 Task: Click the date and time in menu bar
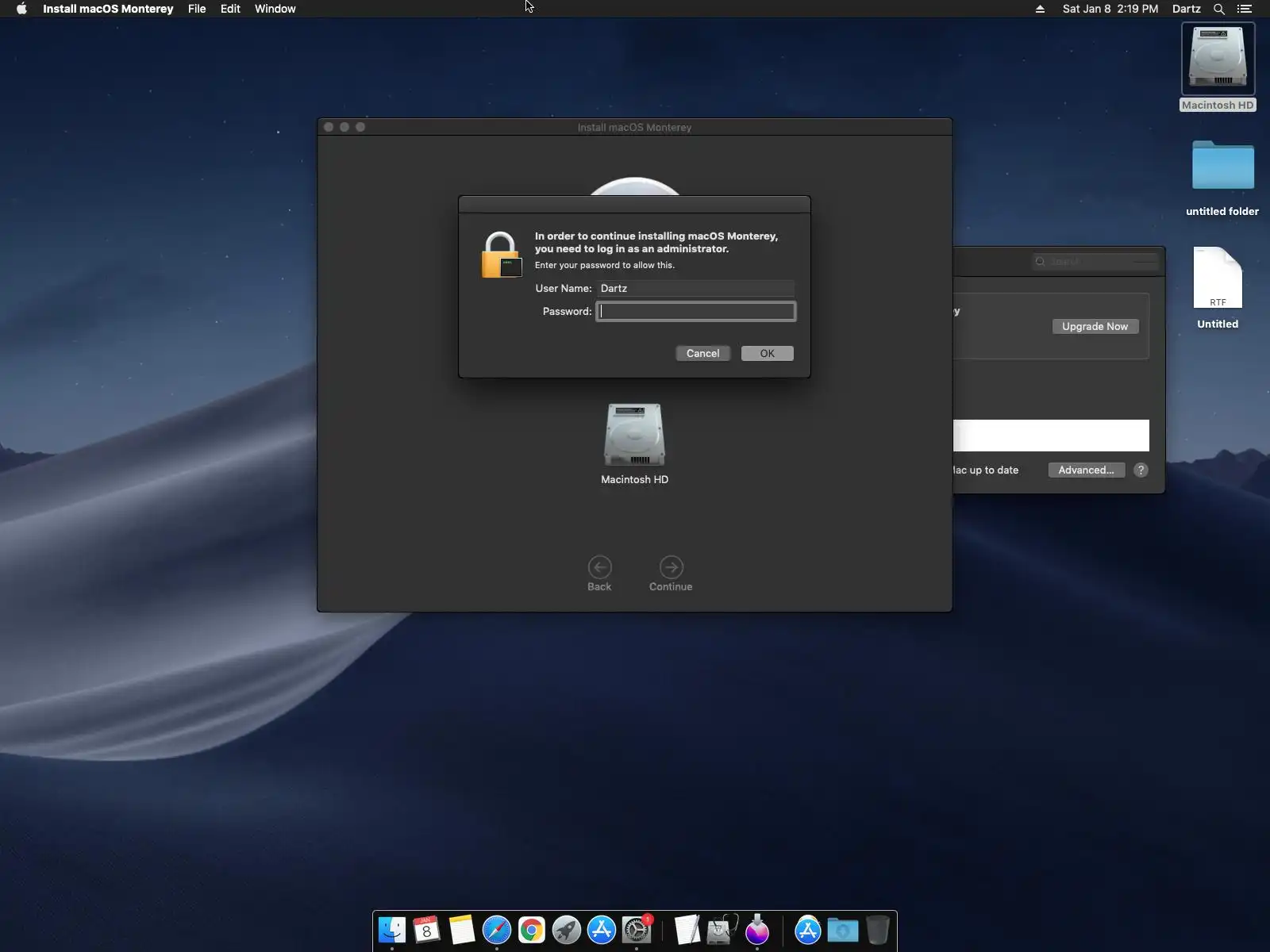tap(1110, 9)
